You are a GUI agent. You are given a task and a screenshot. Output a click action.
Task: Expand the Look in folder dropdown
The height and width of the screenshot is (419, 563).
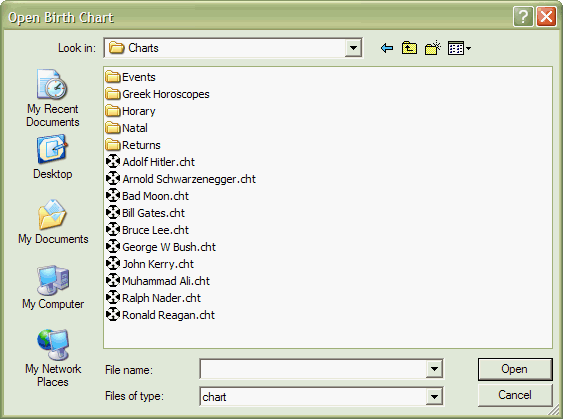[353, 48]
